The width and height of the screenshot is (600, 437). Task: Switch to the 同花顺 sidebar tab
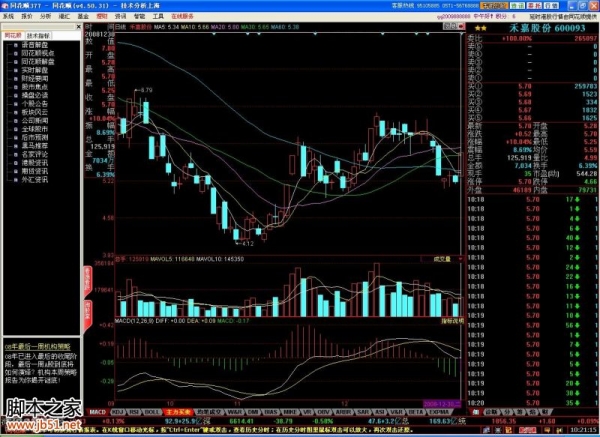click(13, 36)
